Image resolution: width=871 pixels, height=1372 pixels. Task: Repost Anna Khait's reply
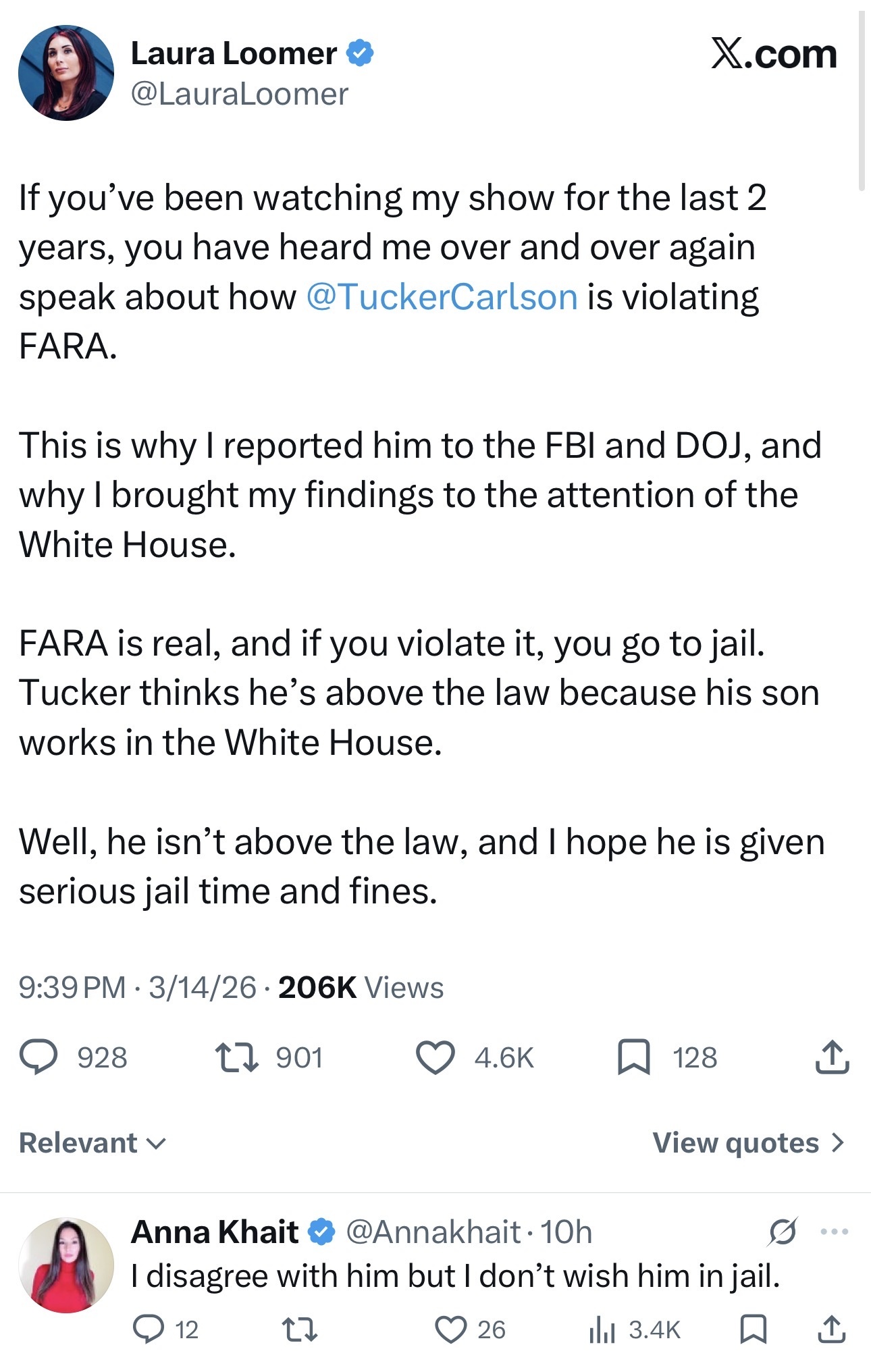(x=299, y=1329)
